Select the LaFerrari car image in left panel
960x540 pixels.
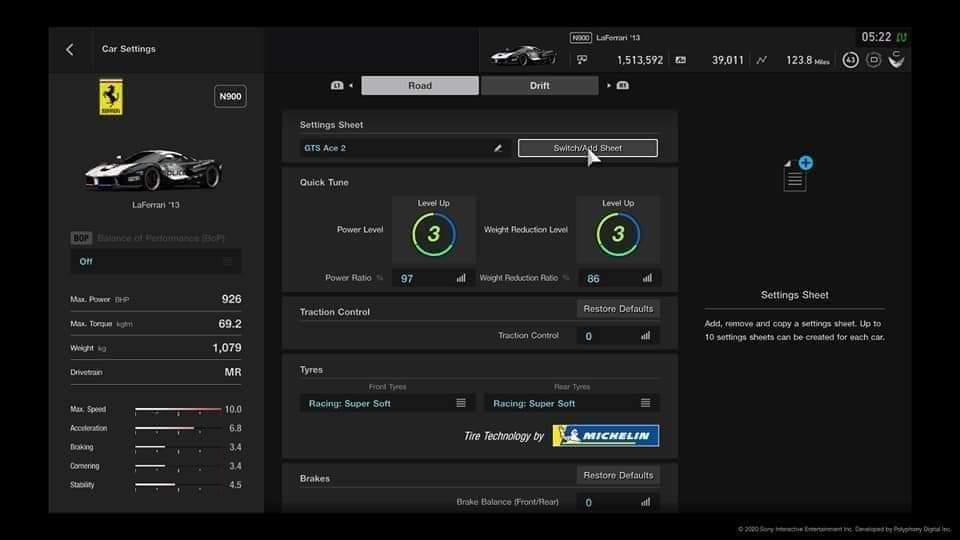click(154, 169)
